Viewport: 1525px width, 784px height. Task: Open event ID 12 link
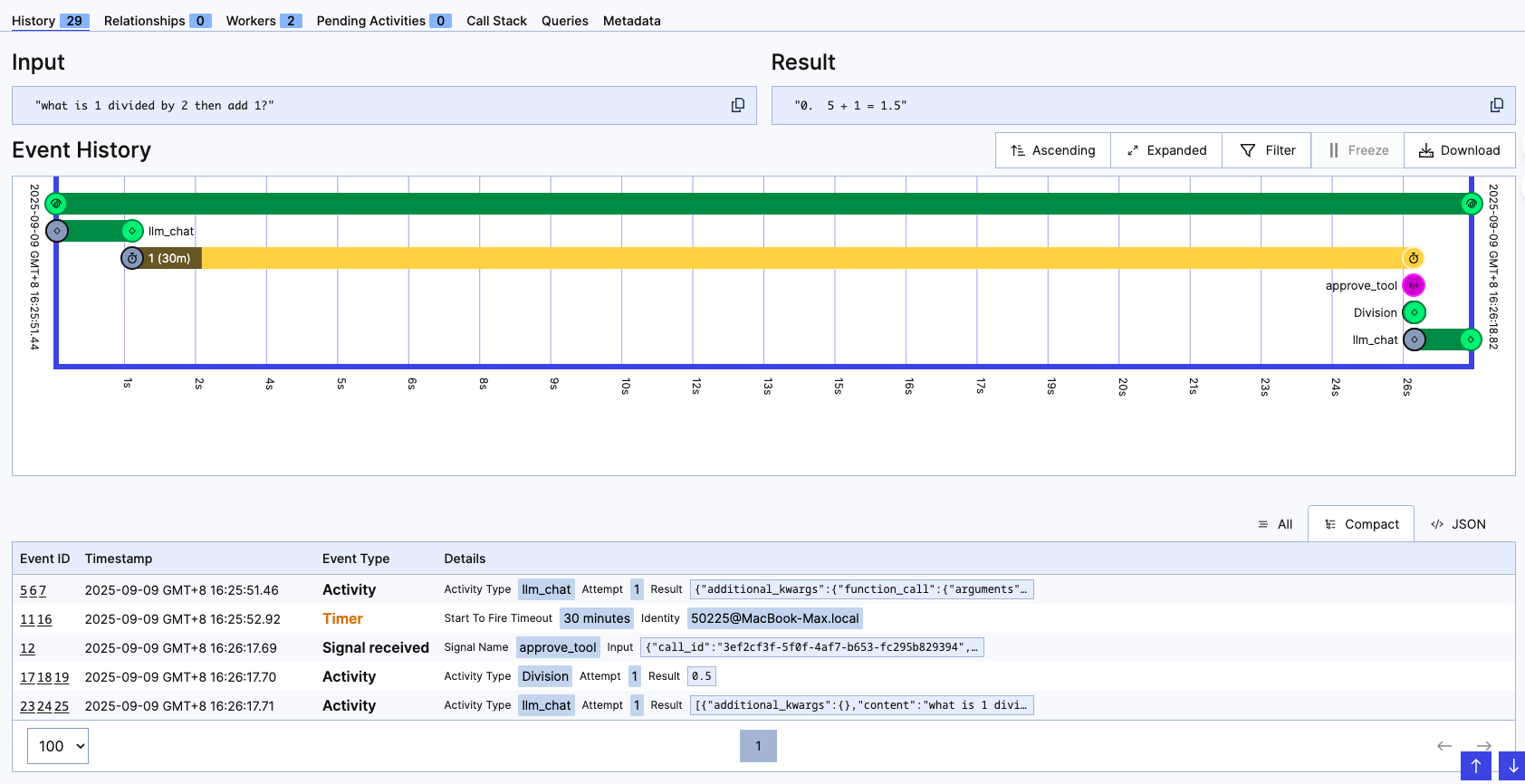tap(28, 648)
